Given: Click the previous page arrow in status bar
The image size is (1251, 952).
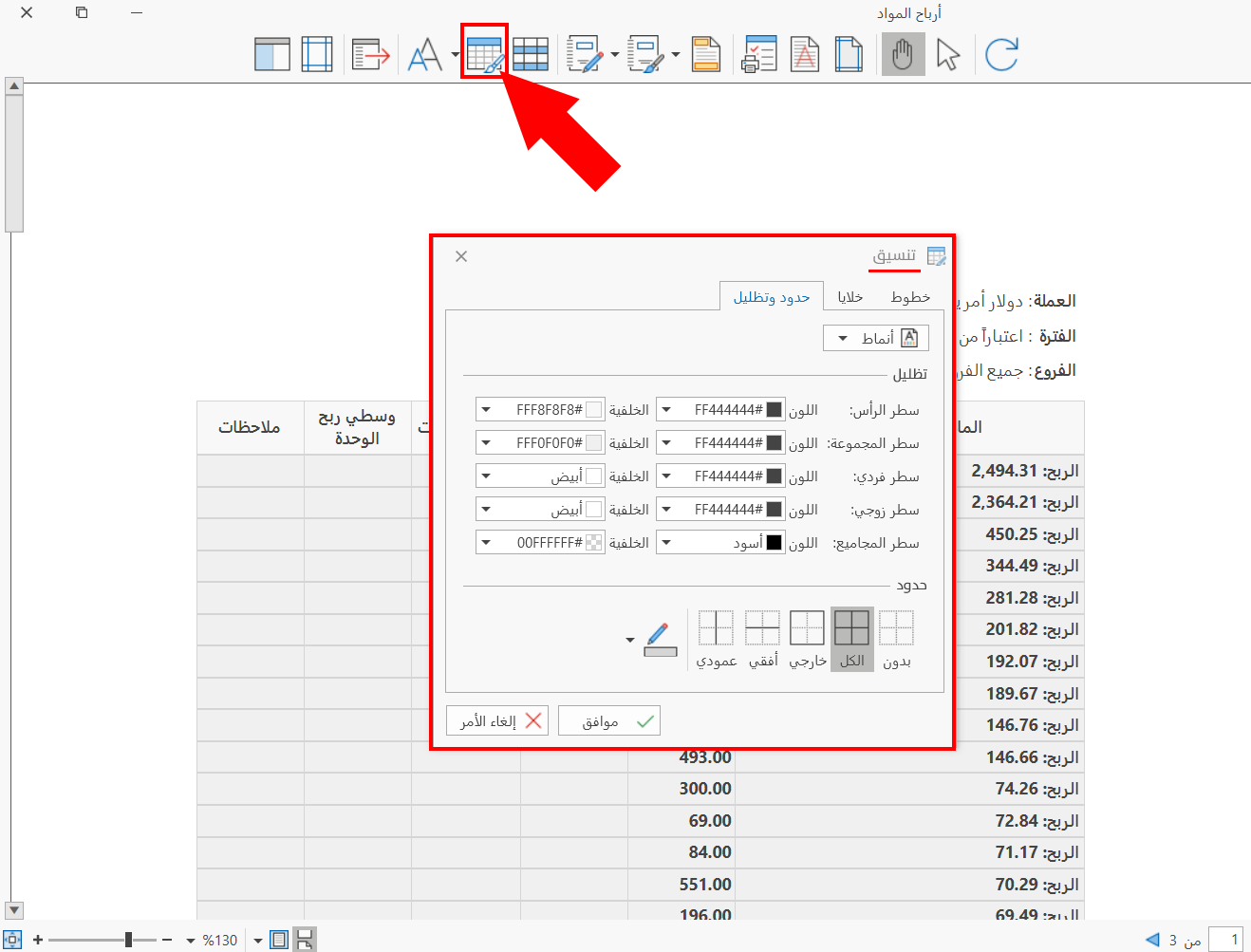Looking at the screenshot, I should (1152, 940).
